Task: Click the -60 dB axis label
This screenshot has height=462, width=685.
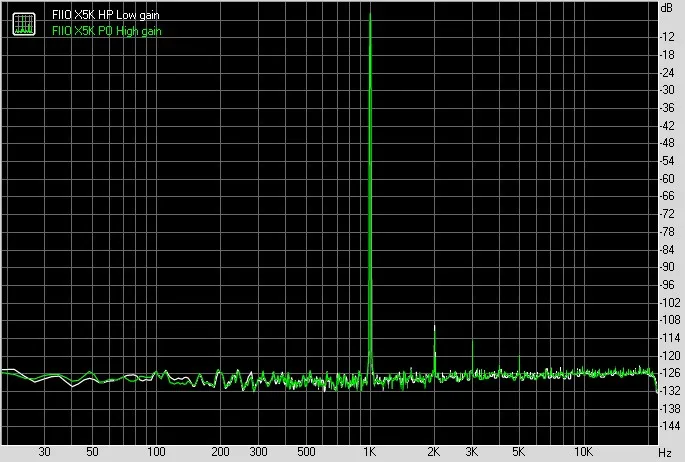Action: [x=667, y=179]
